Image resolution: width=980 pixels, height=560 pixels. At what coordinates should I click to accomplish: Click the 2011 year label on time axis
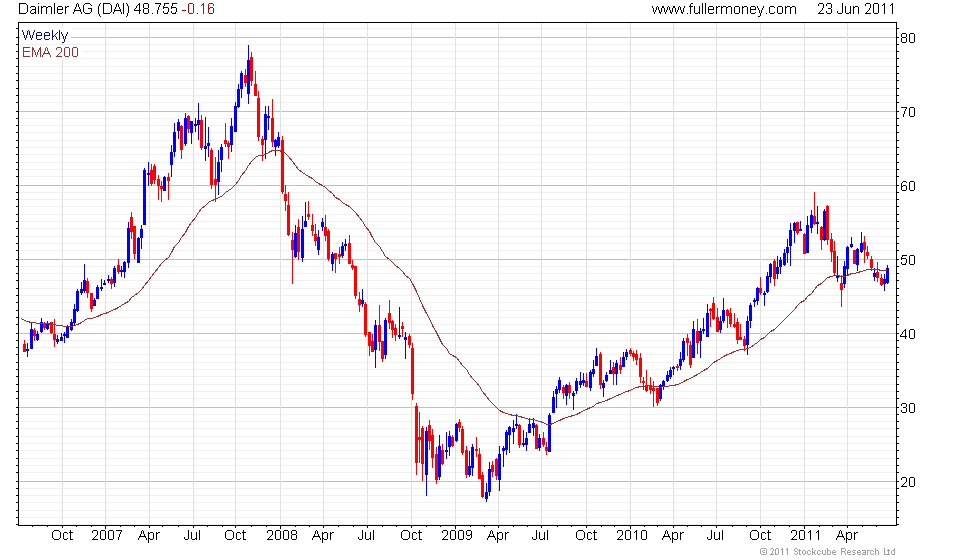pos(805,536)
